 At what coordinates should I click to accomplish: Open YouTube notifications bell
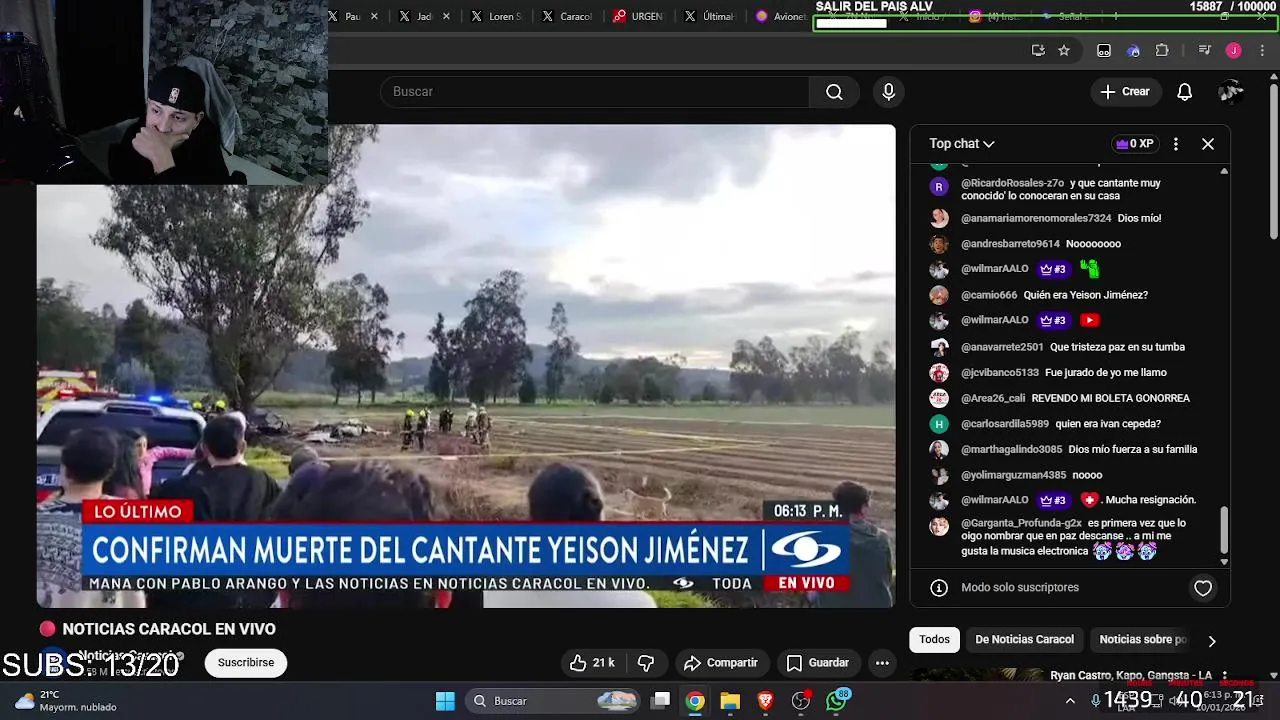point(1184,92)
